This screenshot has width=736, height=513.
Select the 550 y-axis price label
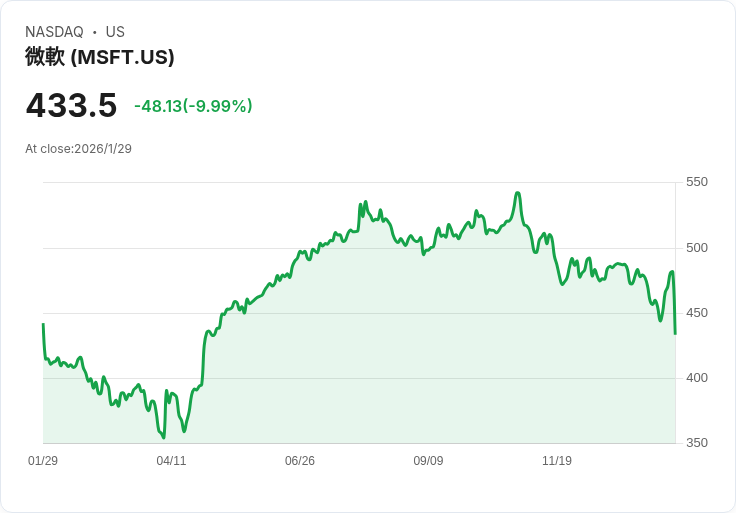point(697,182)
